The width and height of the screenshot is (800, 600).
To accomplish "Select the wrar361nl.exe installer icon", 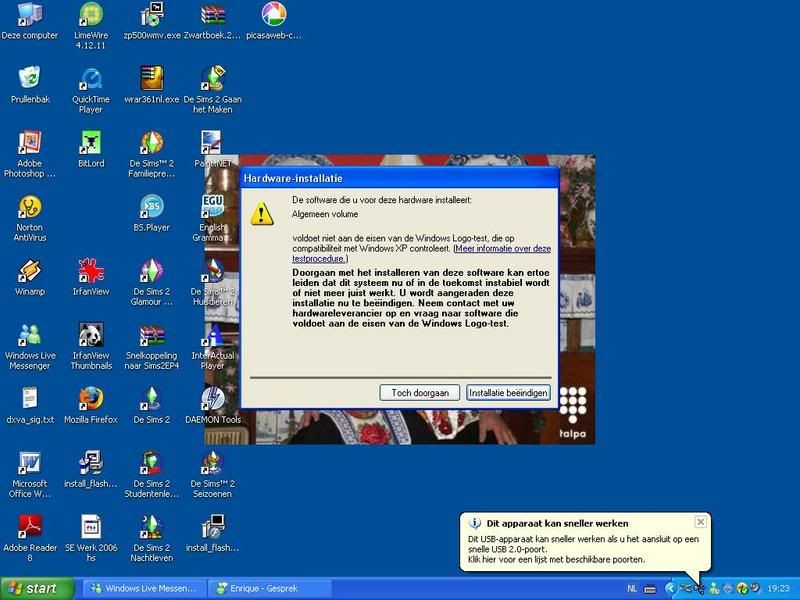I will coord(152,85).
